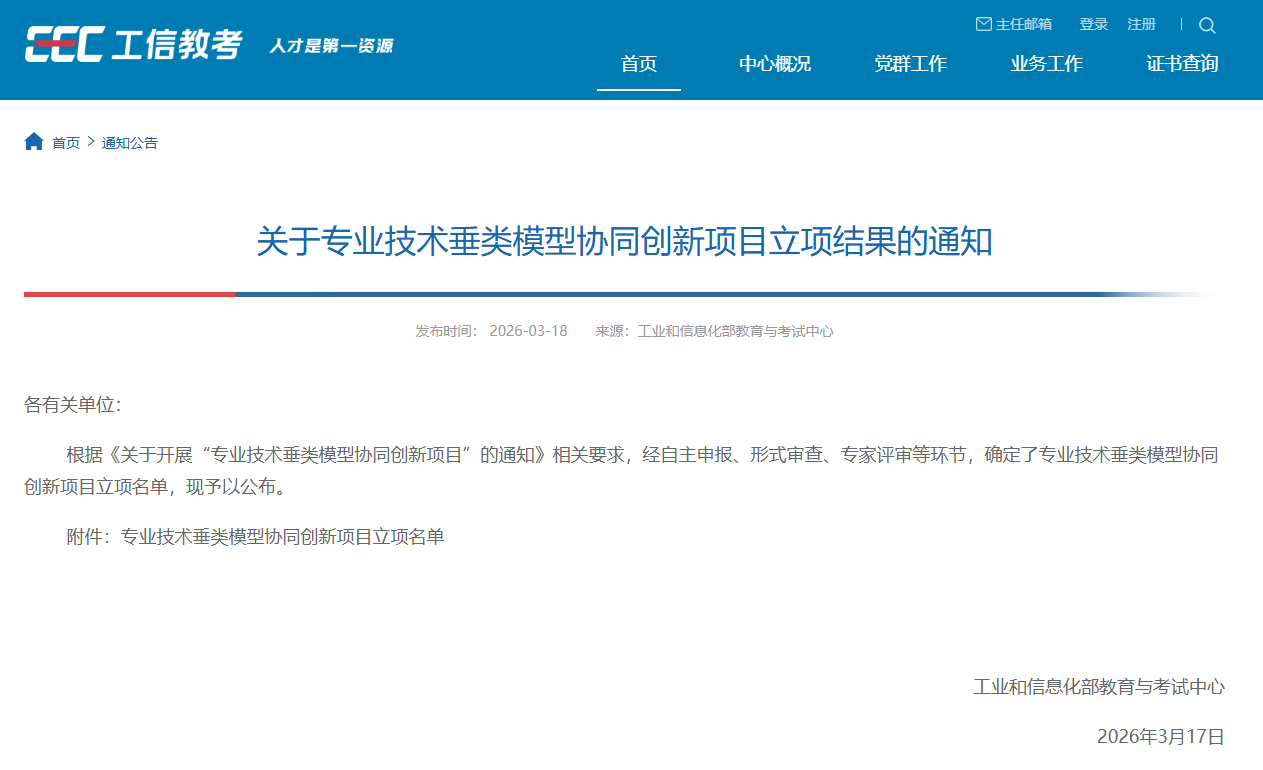This screenshot has height=770, width=1263.
Task: Click the 发布时间 2026-03-18 text
Action: [x=491, y=331]
